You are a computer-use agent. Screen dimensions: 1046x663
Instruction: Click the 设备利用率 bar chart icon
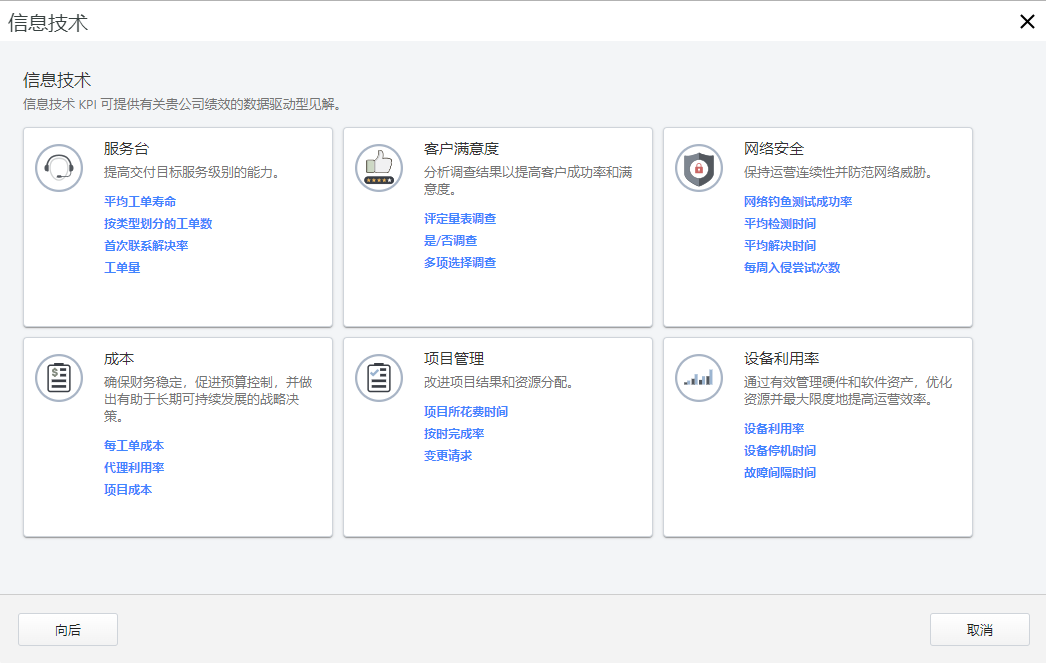pyautogui.click(x=698, y=378)
